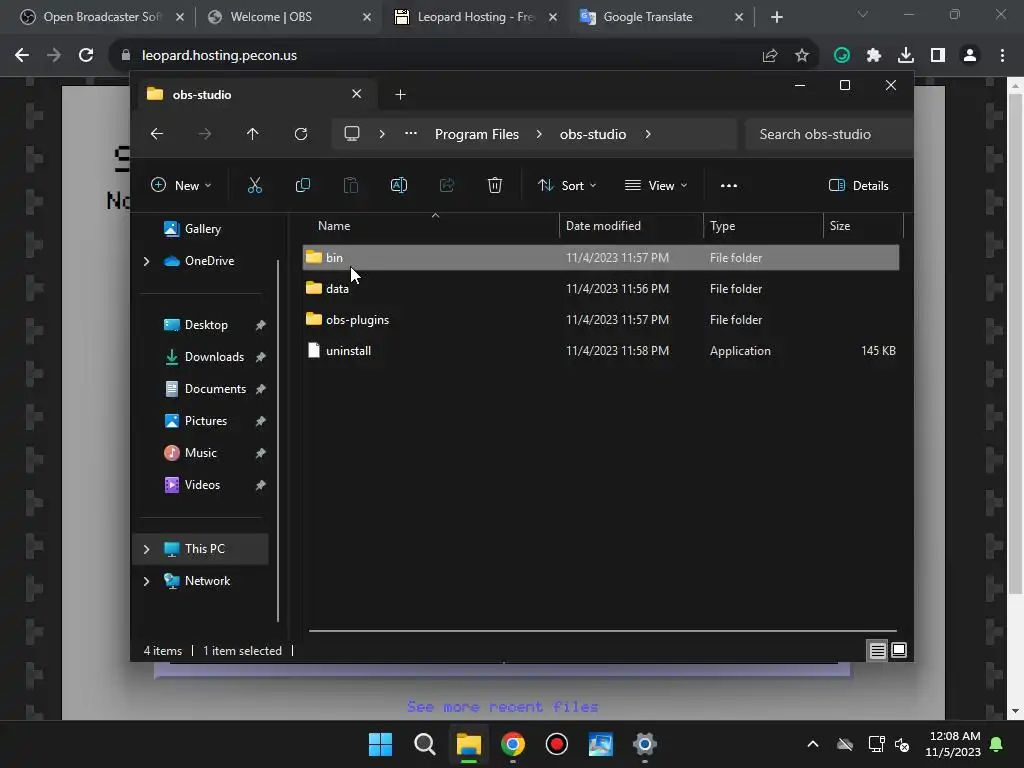Open the New dropdown in Explorer
1024x768 pixels.
181,185
